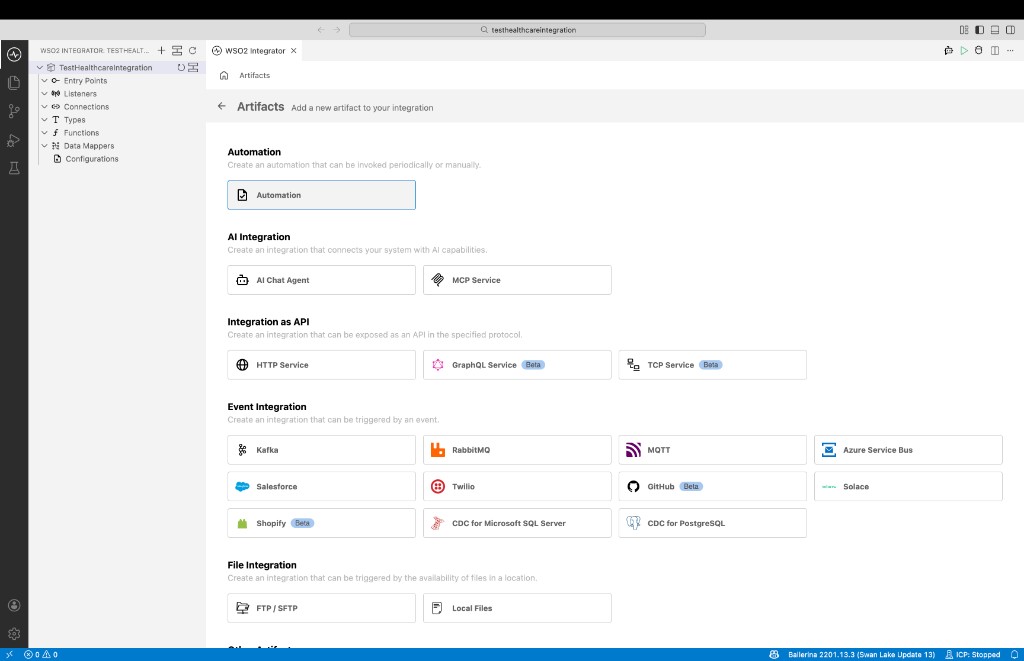
Task: Choose the Twilio event integration
Action: pyautogui.click(x=517, y=486)
